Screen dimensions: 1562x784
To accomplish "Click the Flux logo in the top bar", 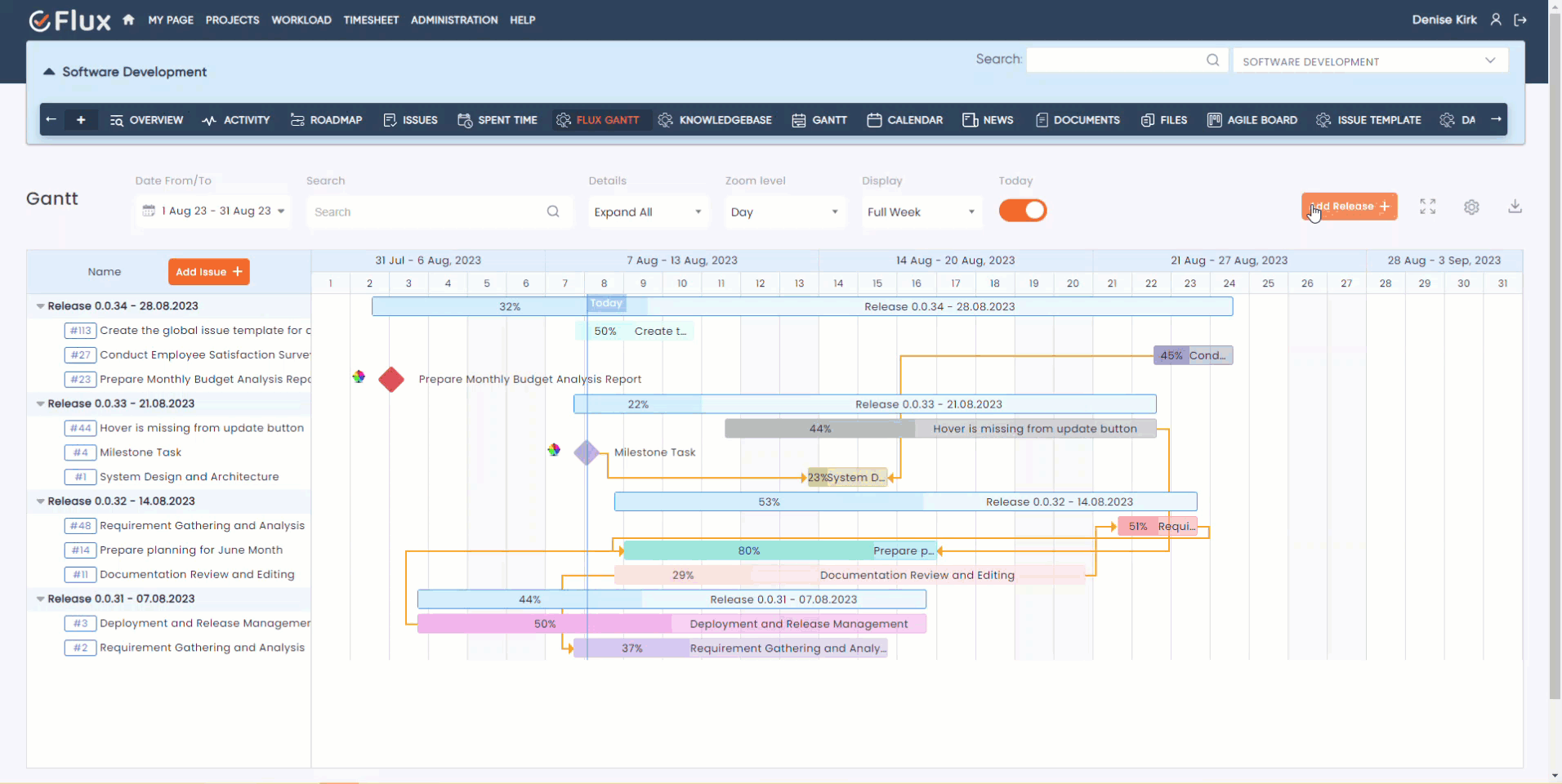I will tap(69, 20).
